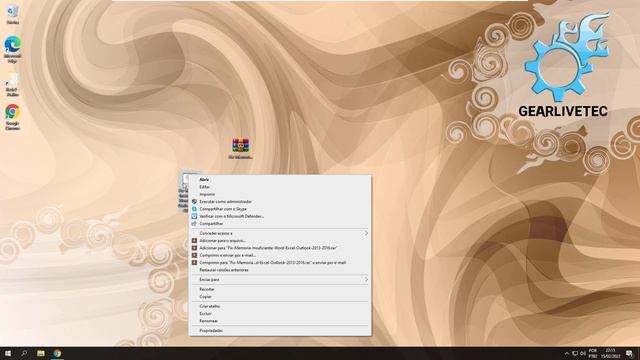640x360 pixels.
Task: Click the Skype icon in the context menu
Action: click(x=194, y=209)
